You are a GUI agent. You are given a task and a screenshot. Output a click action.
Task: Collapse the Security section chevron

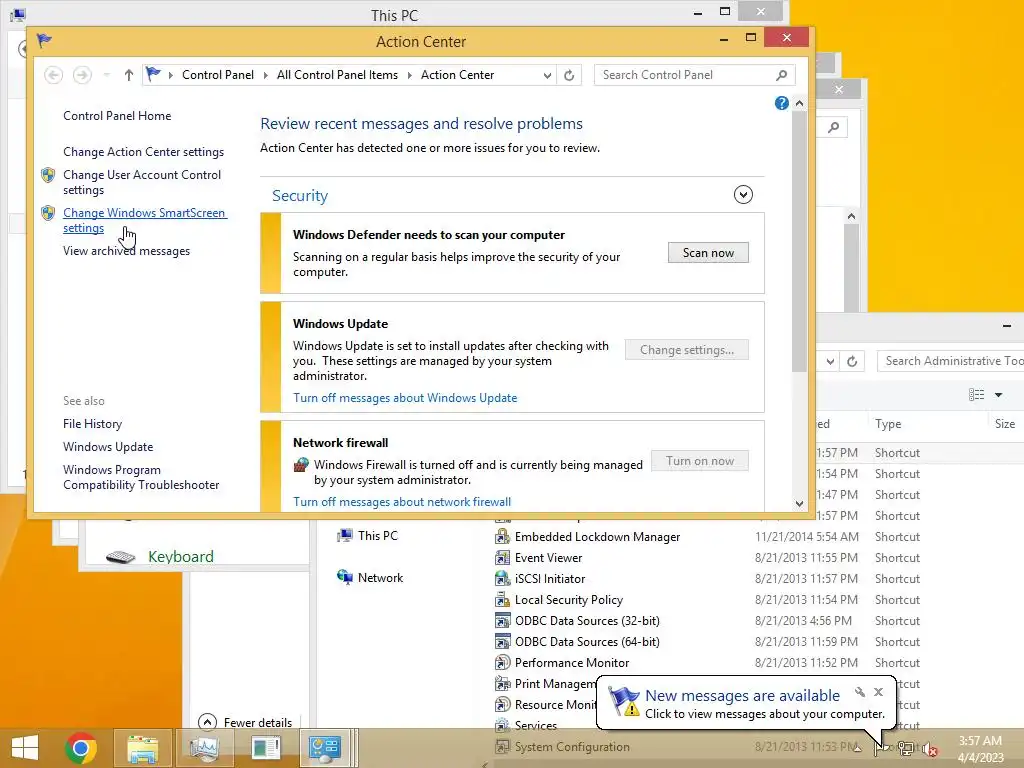click(x=743, y=195)
